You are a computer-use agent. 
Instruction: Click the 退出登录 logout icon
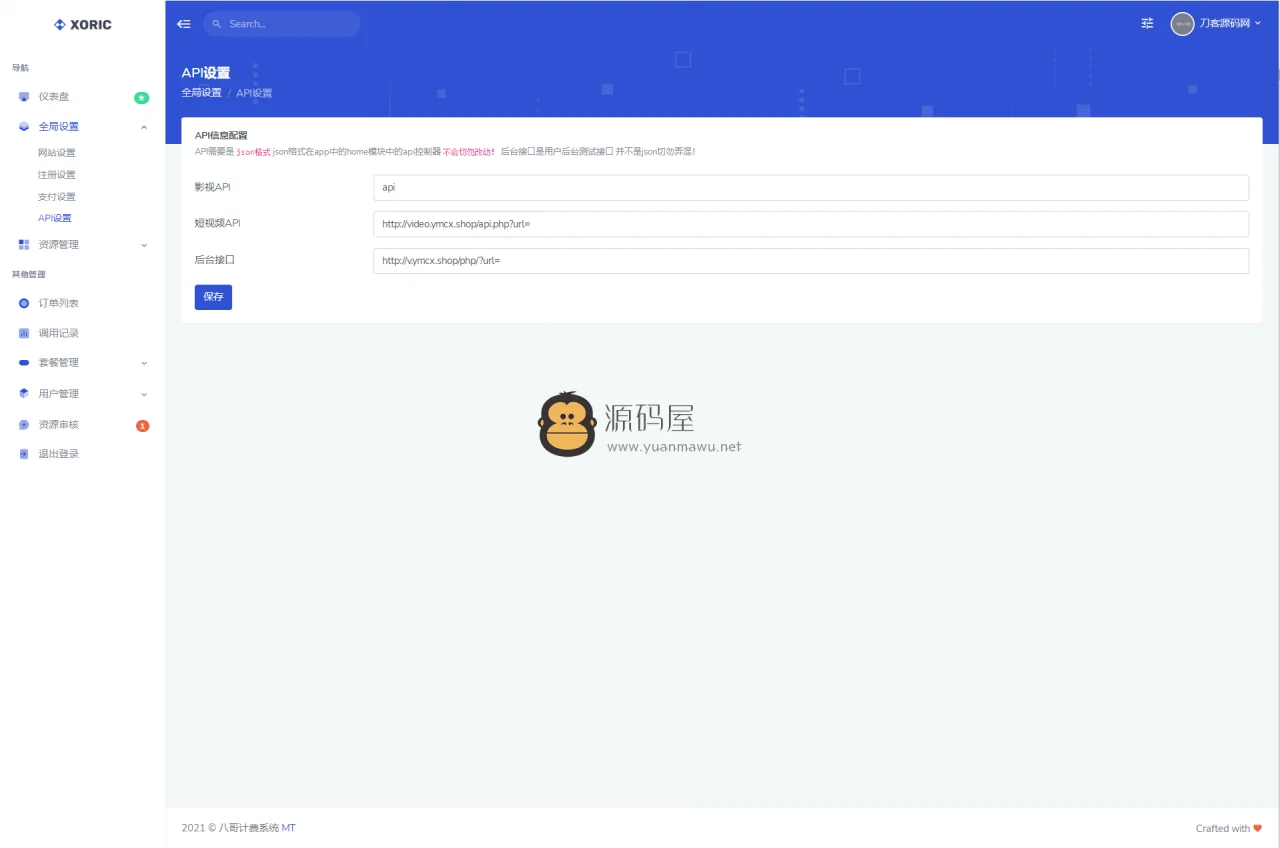point(22,453)
